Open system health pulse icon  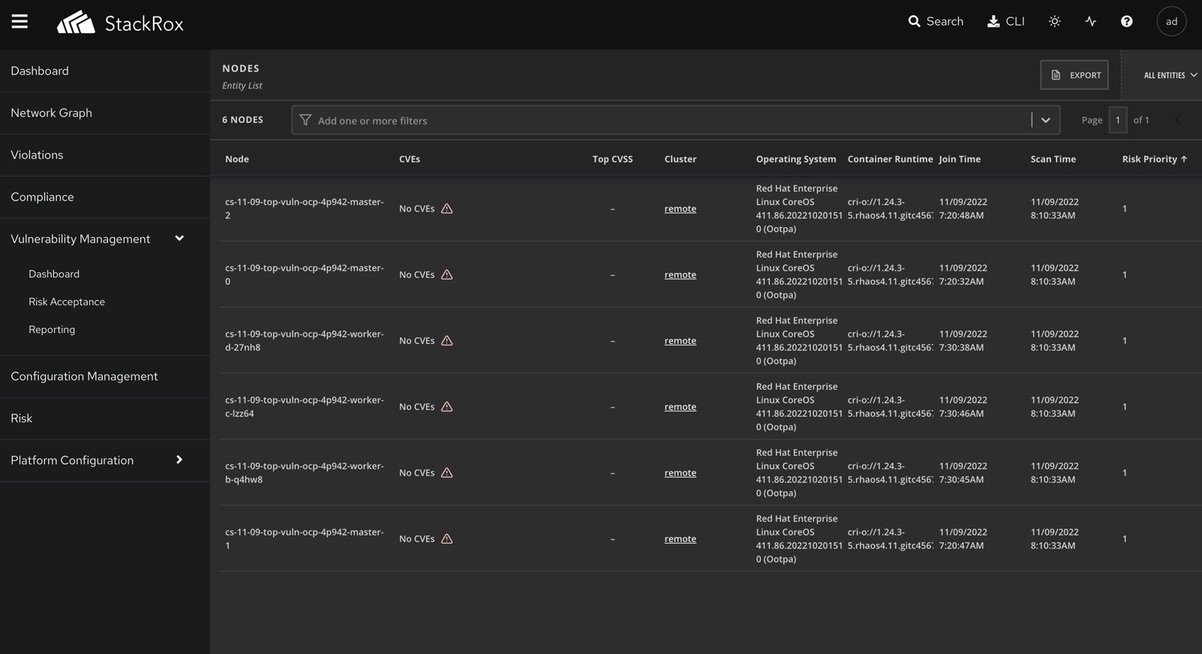1090,21
